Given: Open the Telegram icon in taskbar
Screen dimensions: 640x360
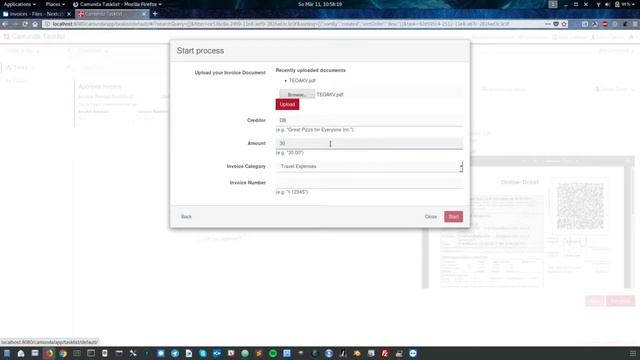Looking at the screenshot, I should pyautogui.click(x=175, y=353).
